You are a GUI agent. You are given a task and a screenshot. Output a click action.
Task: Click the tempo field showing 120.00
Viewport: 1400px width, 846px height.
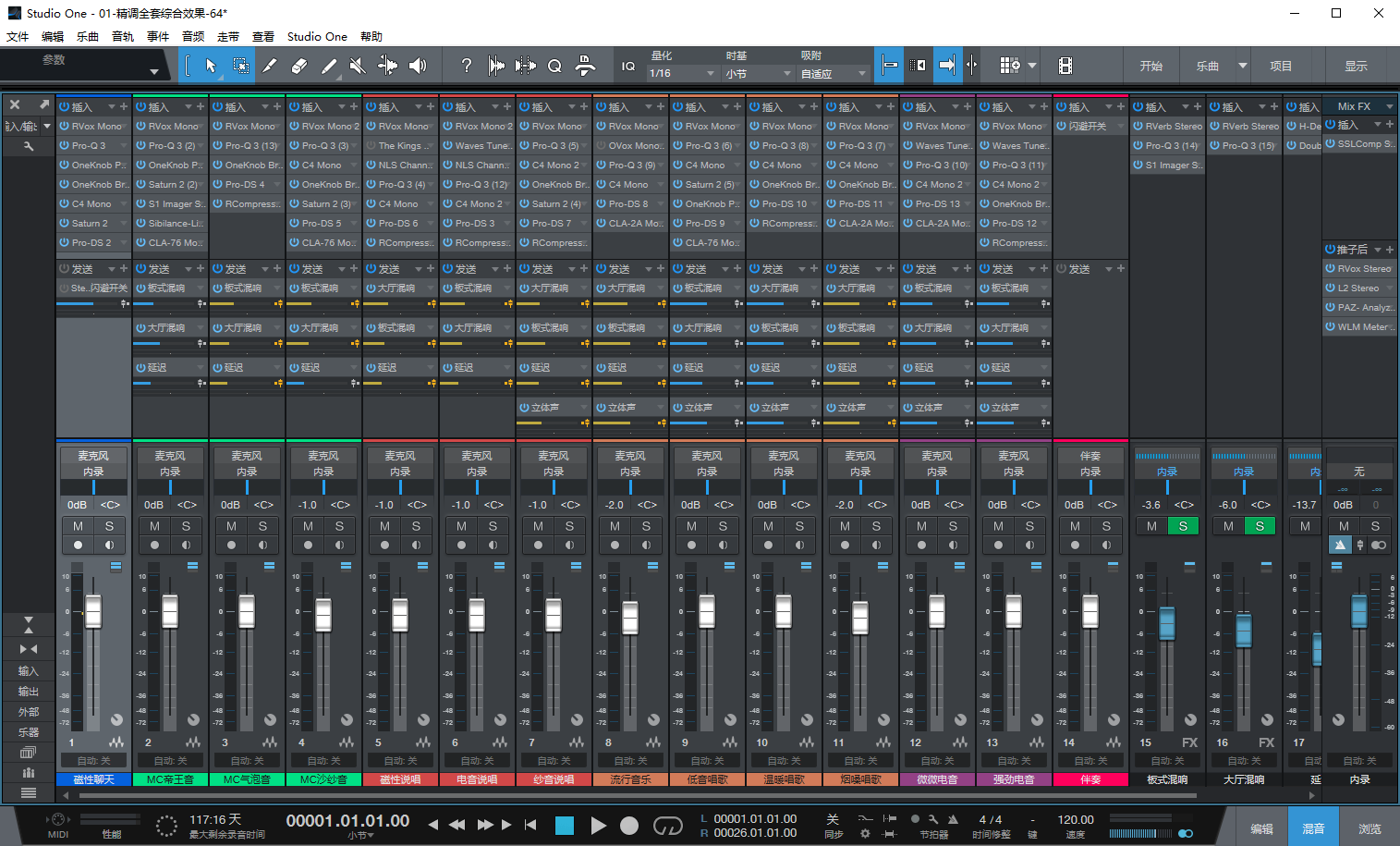pos(1075,820)
